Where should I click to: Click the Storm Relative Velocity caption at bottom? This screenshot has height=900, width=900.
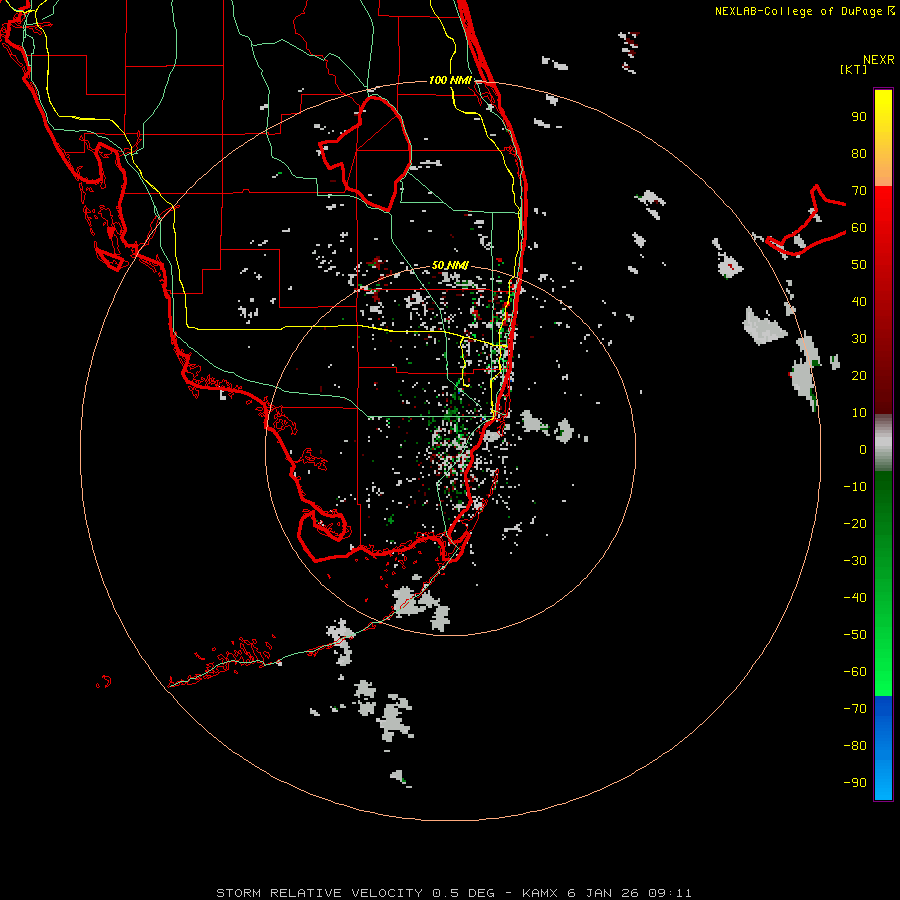point(453,893)
